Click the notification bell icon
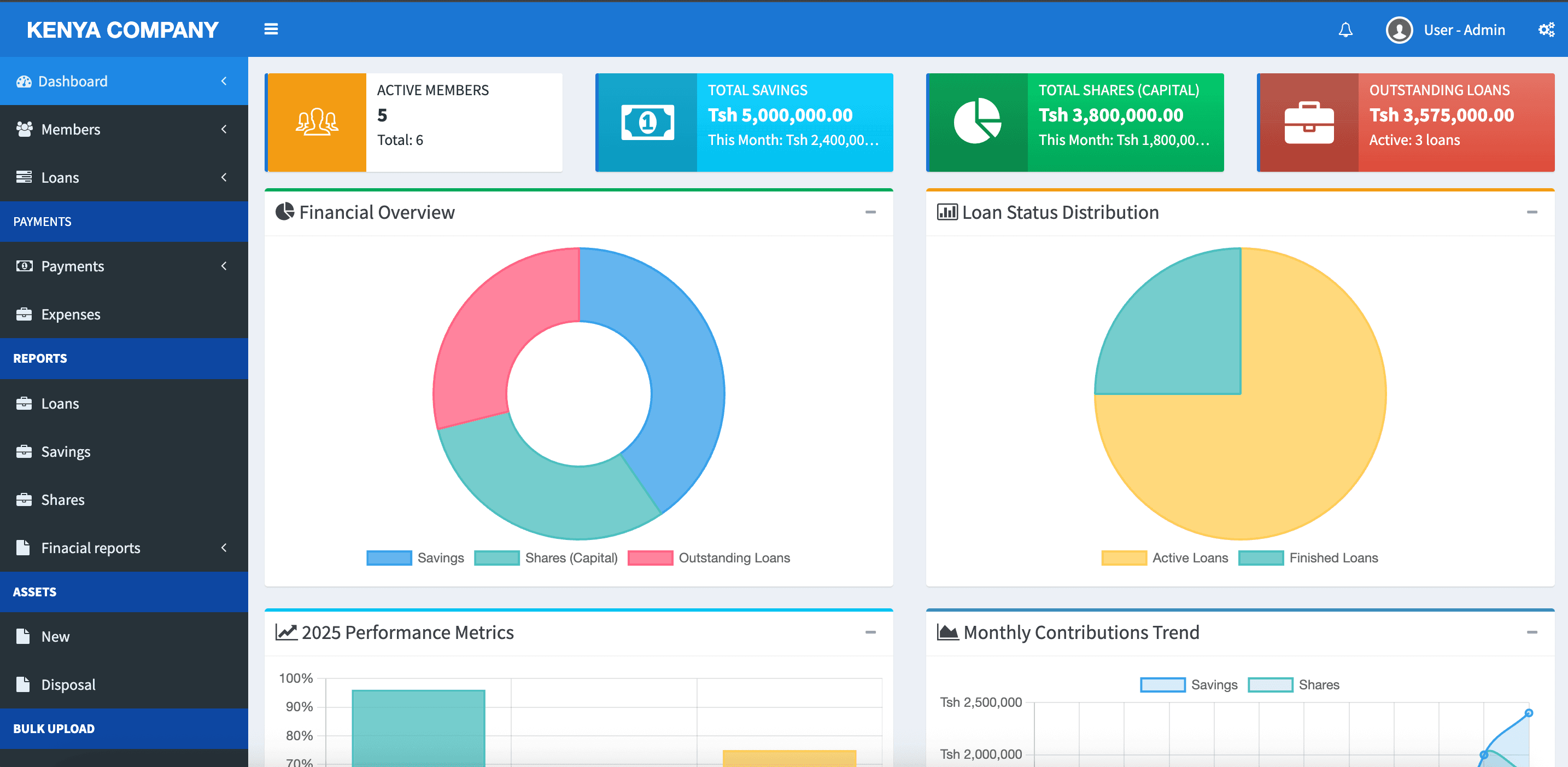The height and width of the screenshot is (767, 1568). point(1345,30)
